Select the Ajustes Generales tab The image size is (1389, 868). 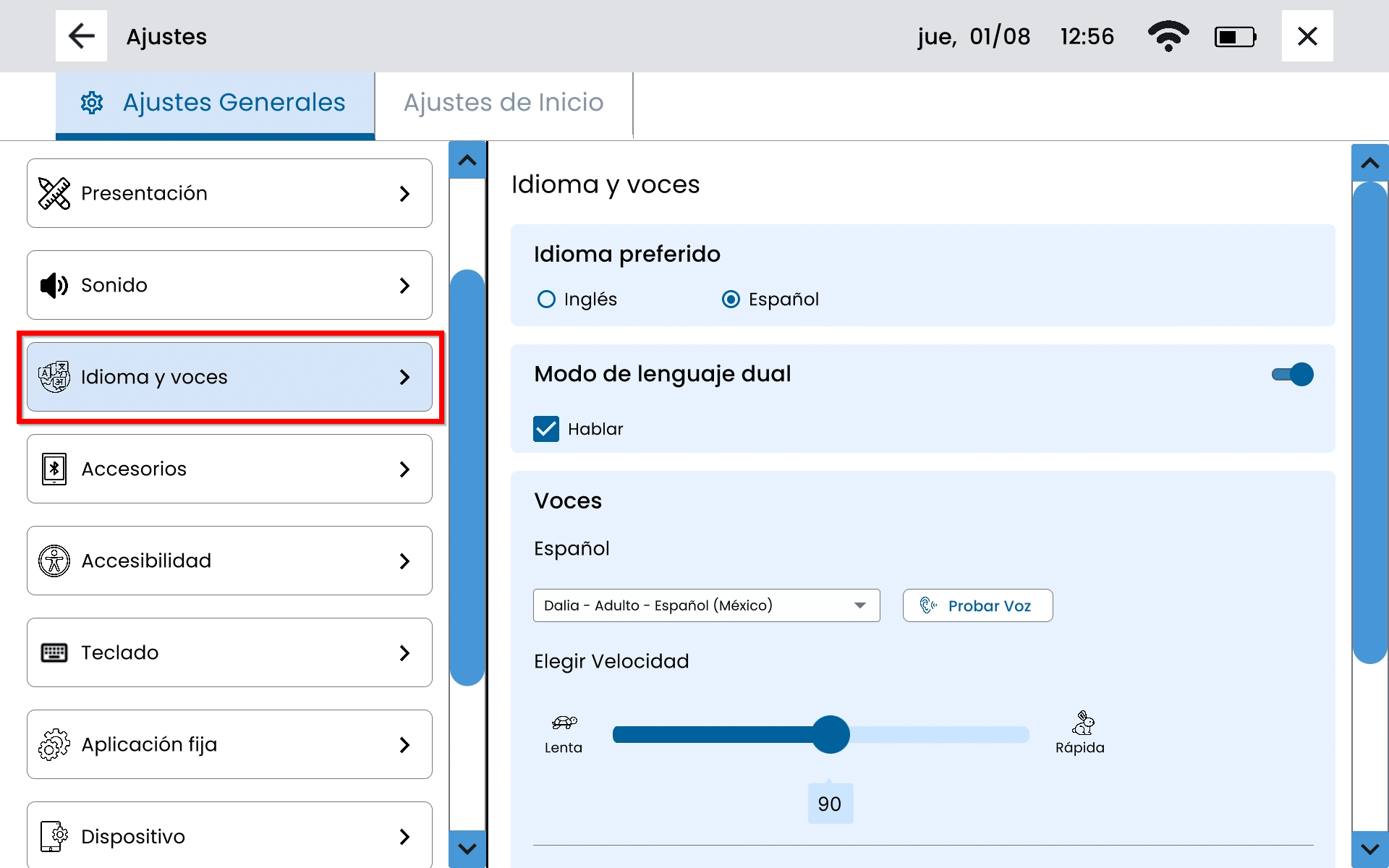click(x=216, y=103)
